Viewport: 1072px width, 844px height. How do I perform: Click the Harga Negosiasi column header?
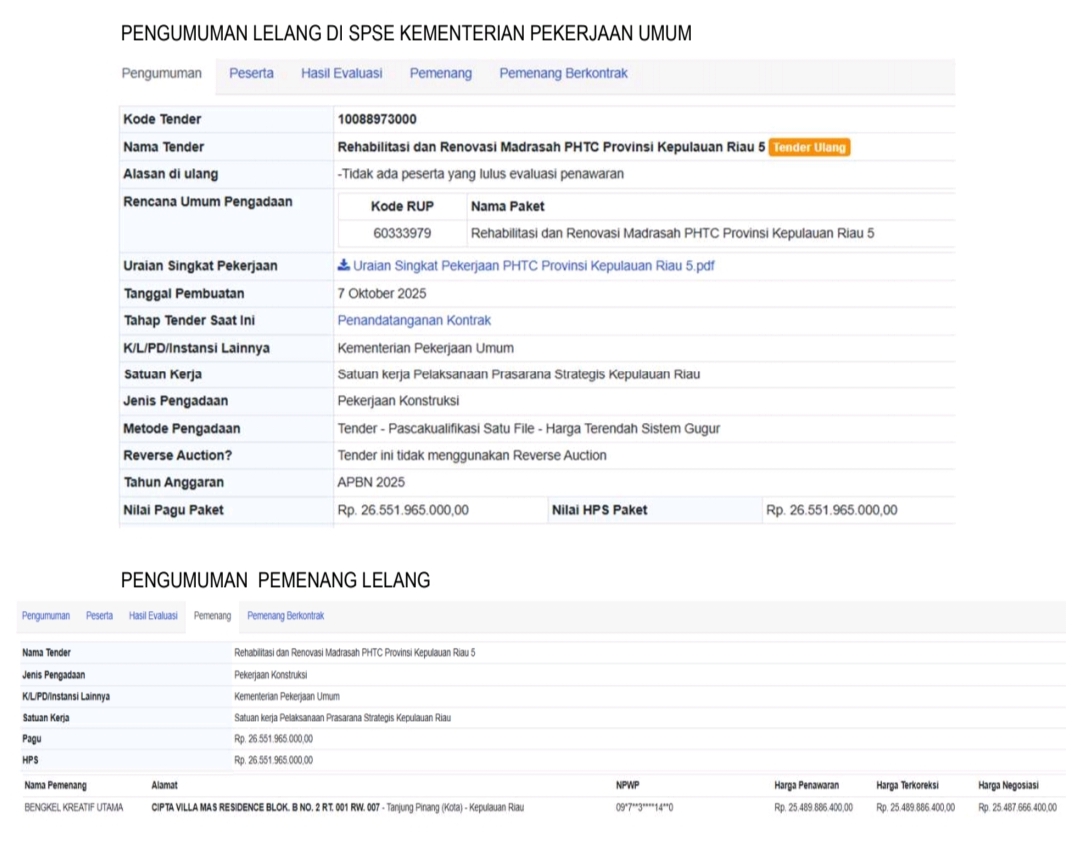1008,786
